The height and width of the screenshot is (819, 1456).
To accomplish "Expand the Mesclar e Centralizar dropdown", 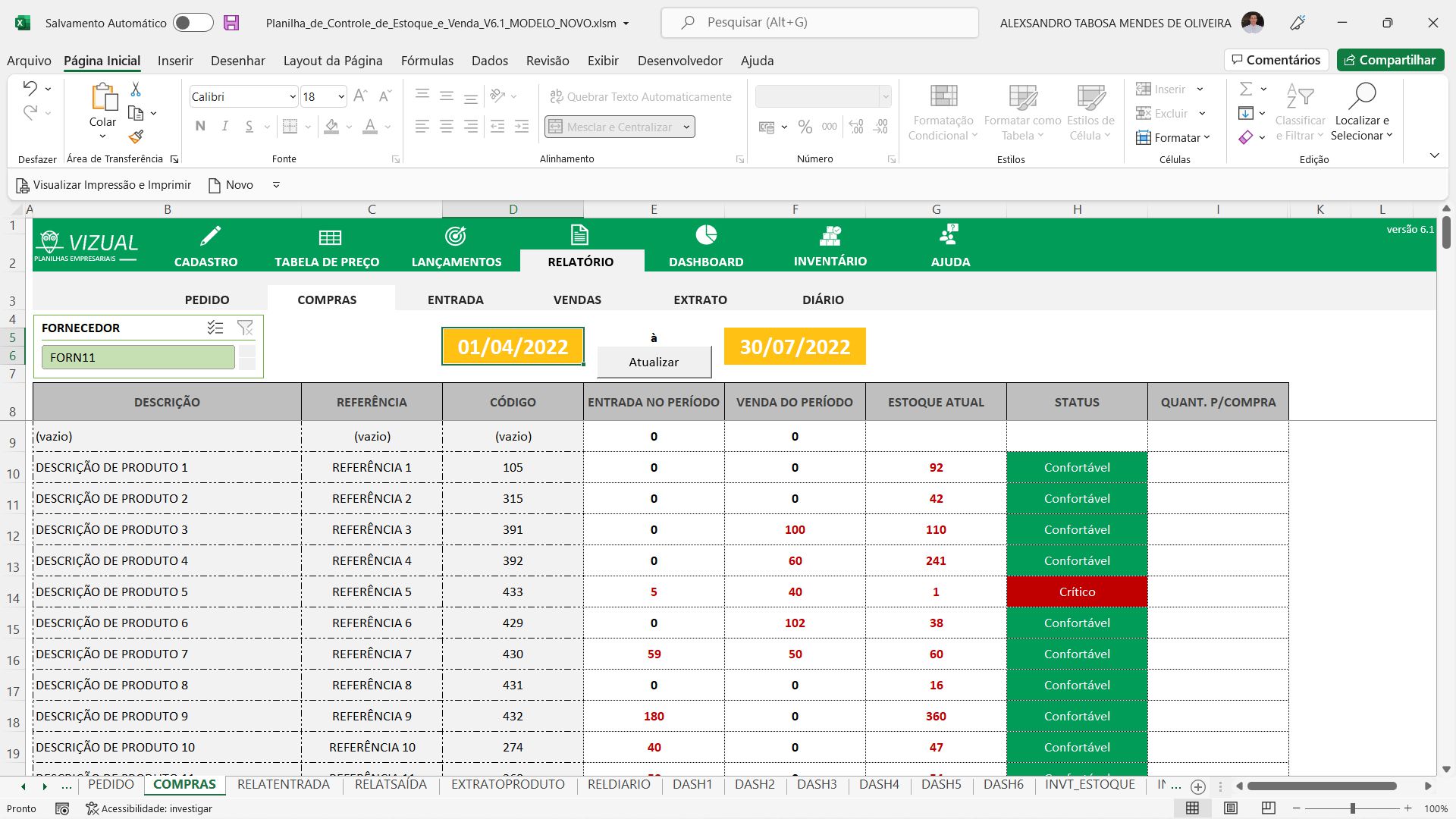I will 685,126.
